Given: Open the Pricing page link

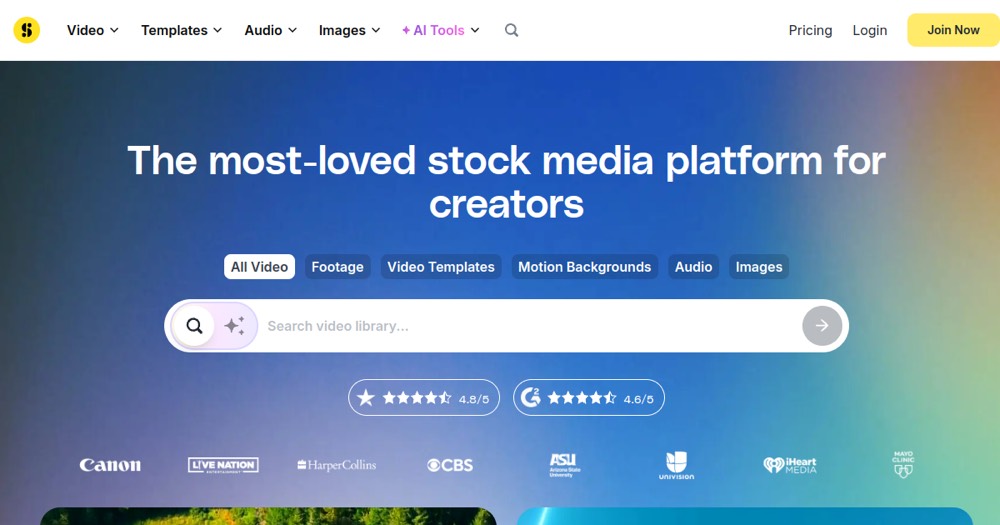Looking at the screenshot, I should tap(810, 30).
